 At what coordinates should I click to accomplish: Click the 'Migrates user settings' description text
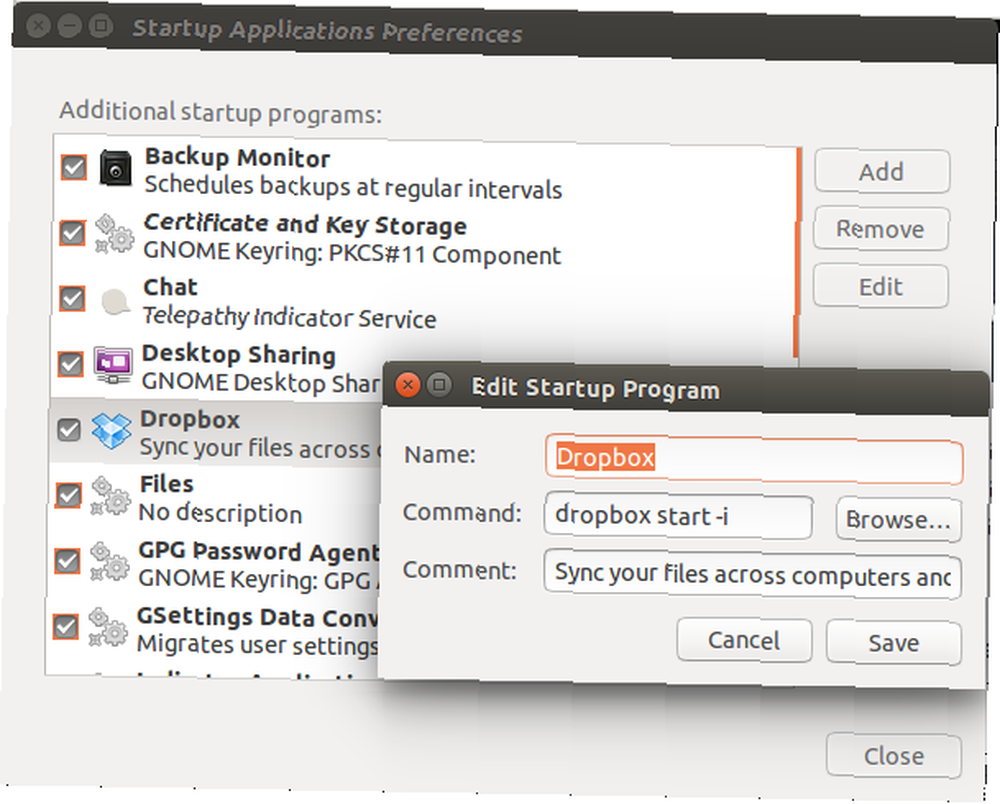[258, 645]
